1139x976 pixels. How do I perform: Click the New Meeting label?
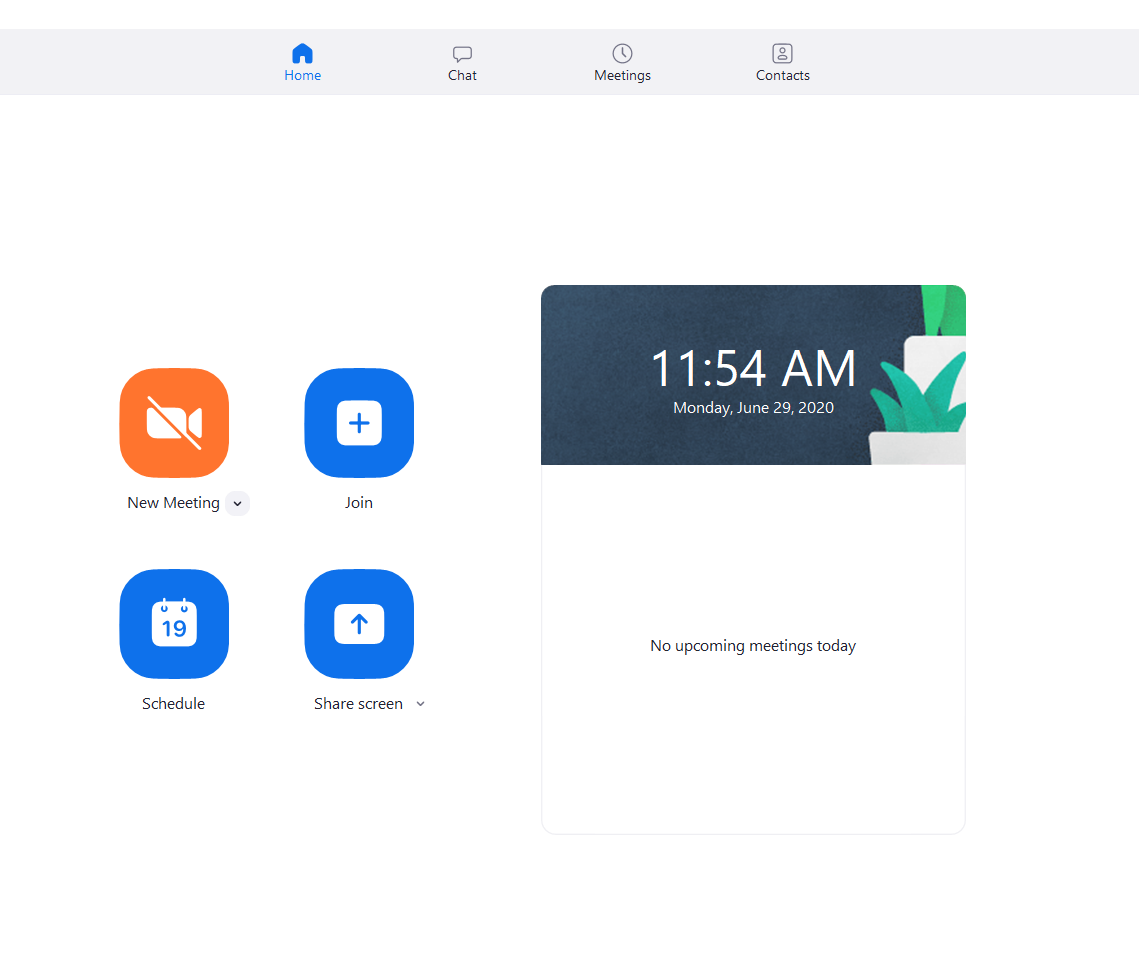[174, 503]
